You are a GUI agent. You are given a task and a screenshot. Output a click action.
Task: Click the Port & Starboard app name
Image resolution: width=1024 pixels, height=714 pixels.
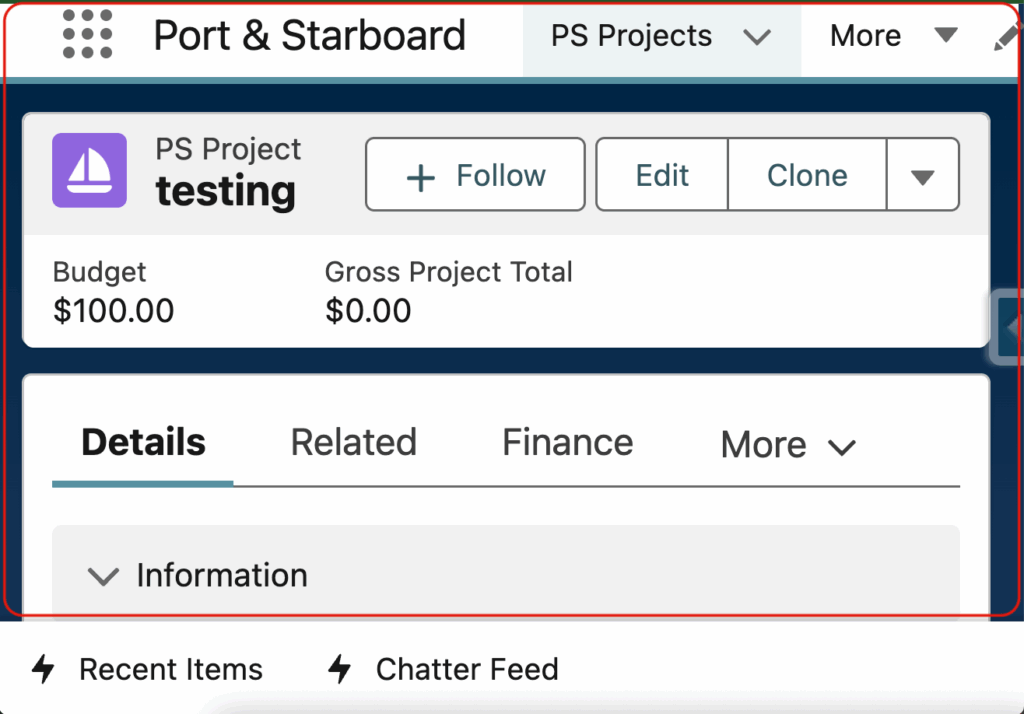pyautogui.click(x=309, y=36)
